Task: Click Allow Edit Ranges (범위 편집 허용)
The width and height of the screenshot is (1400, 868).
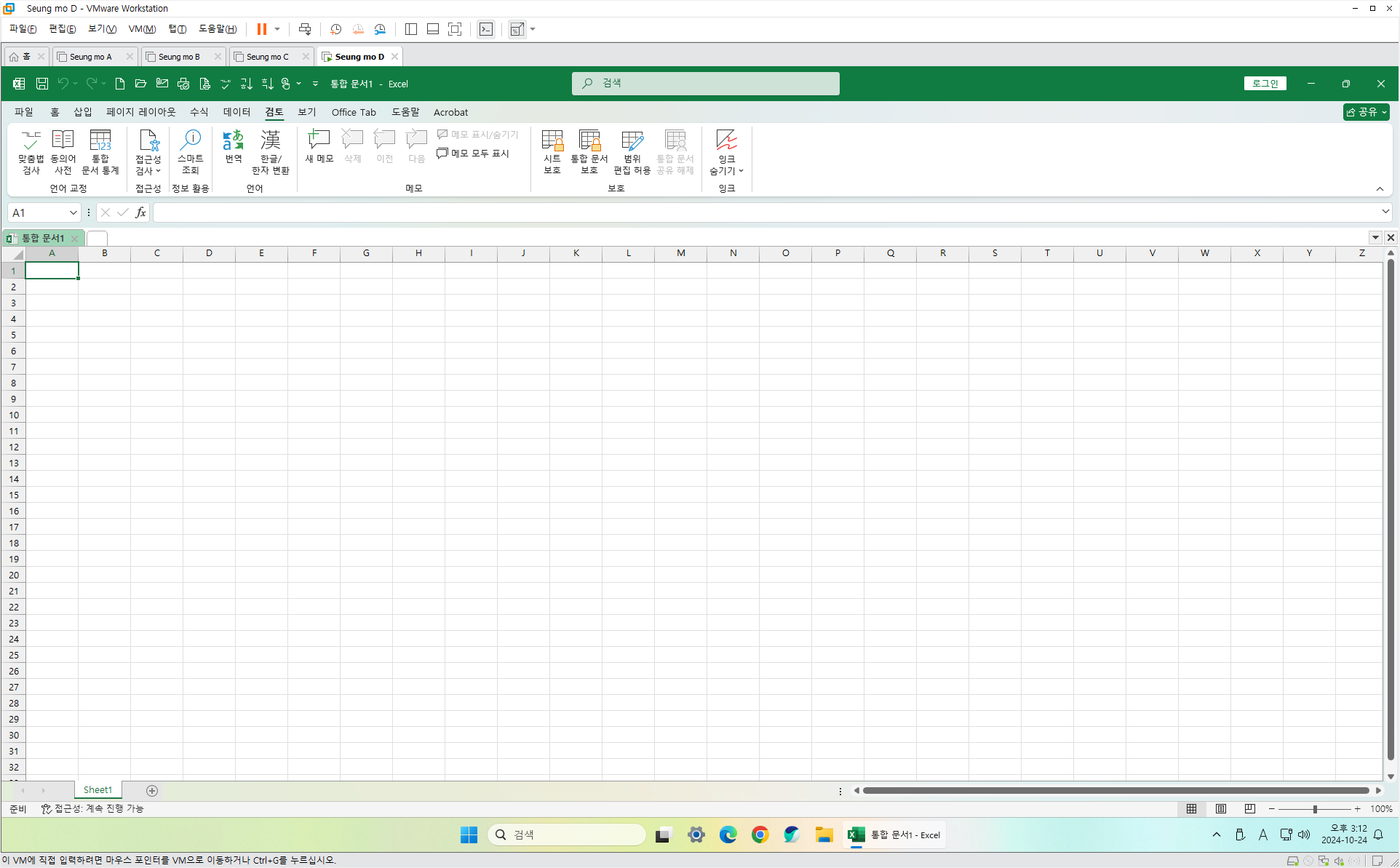Action: (x=632, y=151)
